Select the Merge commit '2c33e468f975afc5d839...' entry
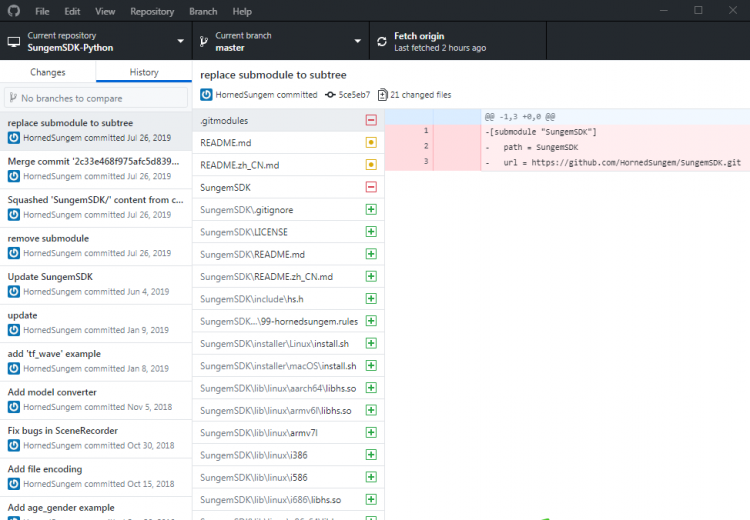The image size is (750, 520). (96, 169)
